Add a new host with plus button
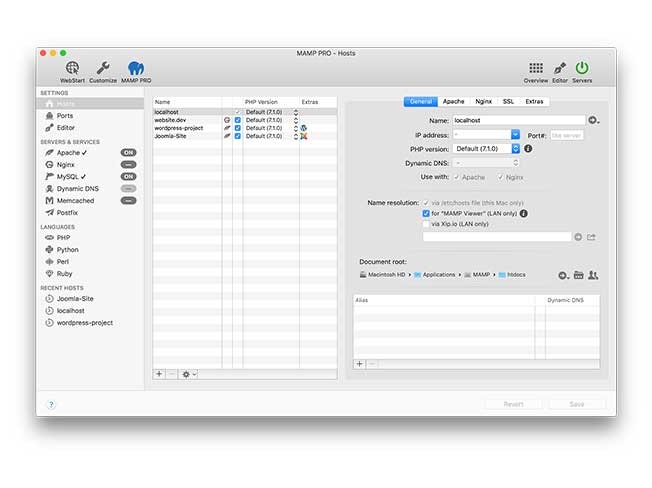Screen dimensions: 652x488 pyautogui.click(x=159, y=374)
